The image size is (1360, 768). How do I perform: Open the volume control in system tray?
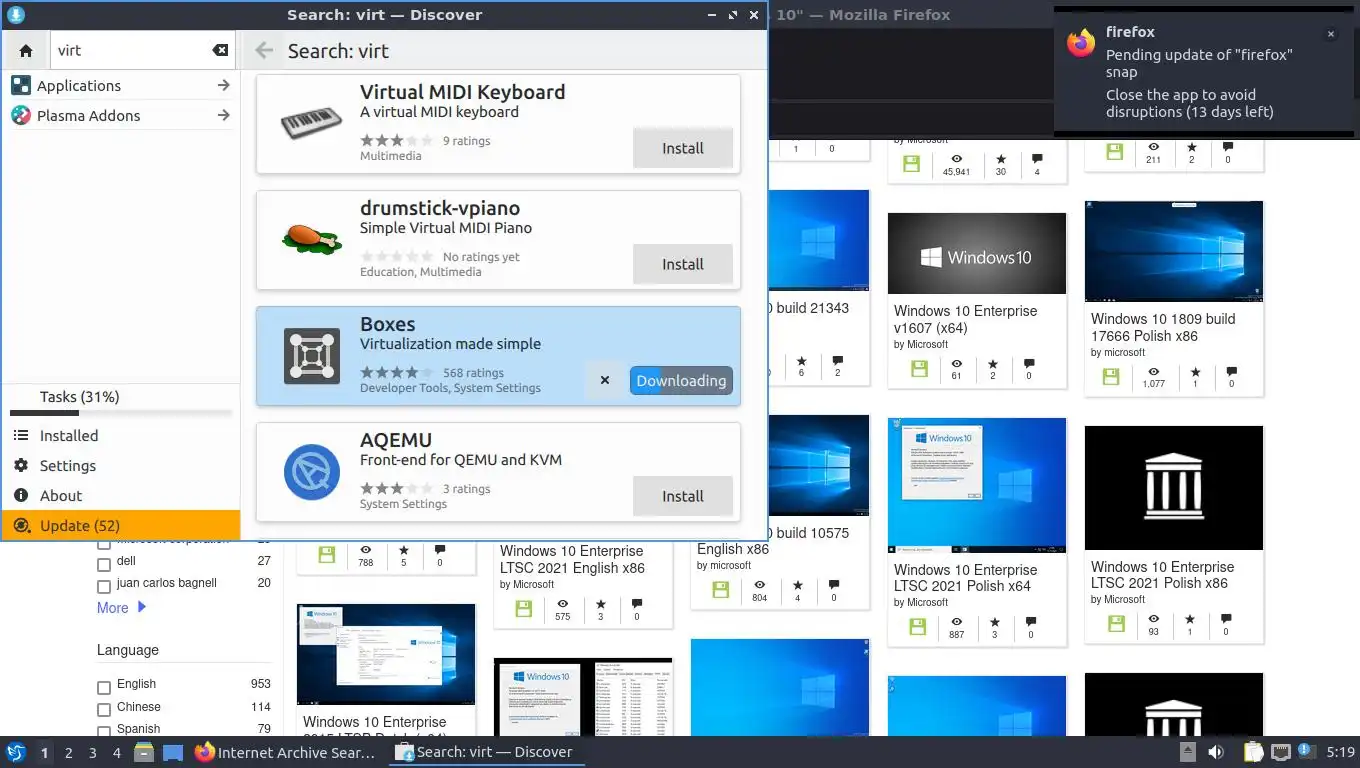[1216, 752]
